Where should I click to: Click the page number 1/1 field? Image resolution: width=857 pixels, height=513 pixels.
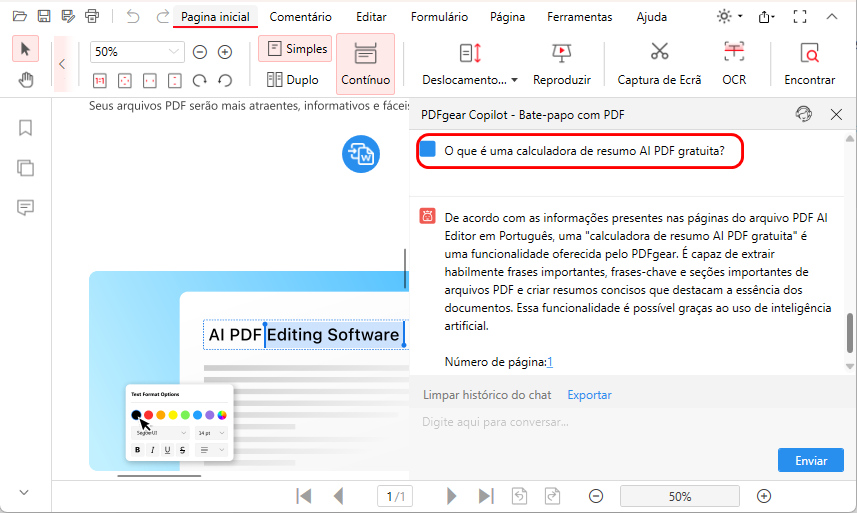coord(395,496)
